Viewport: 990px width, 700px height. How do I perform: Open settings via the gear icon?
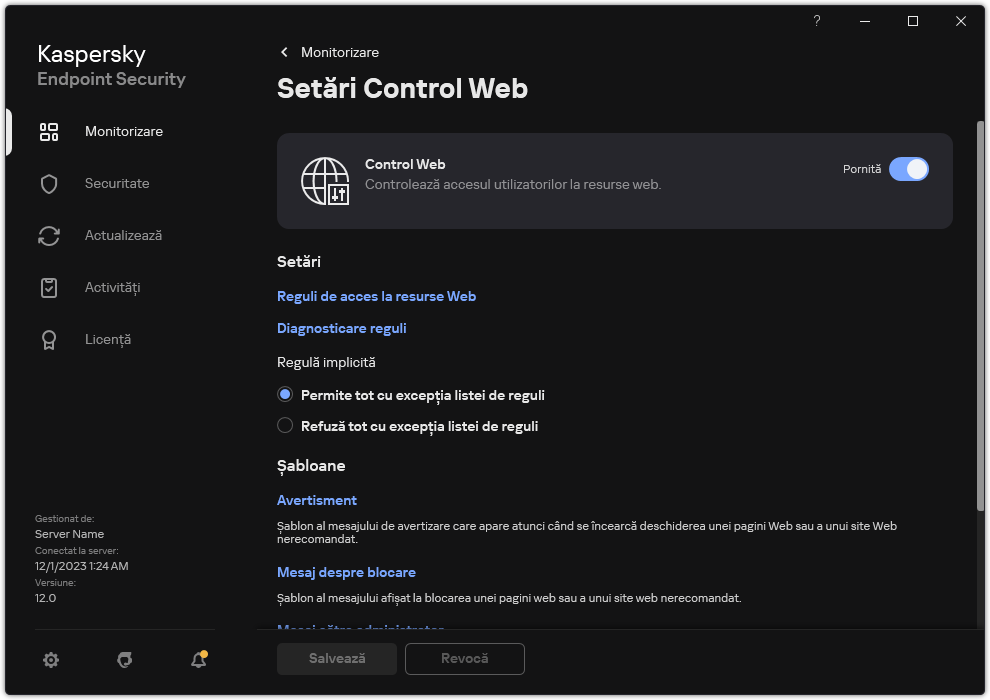(50, 660)
